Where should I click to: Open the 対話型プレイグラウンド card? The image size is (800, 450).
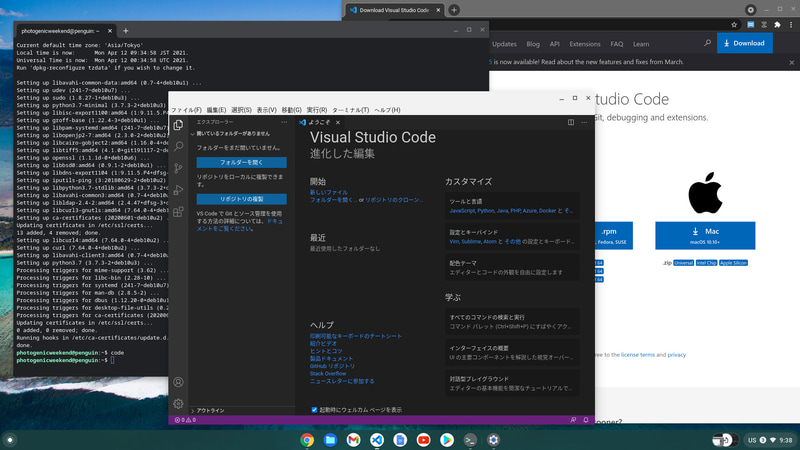pos(512,384)
